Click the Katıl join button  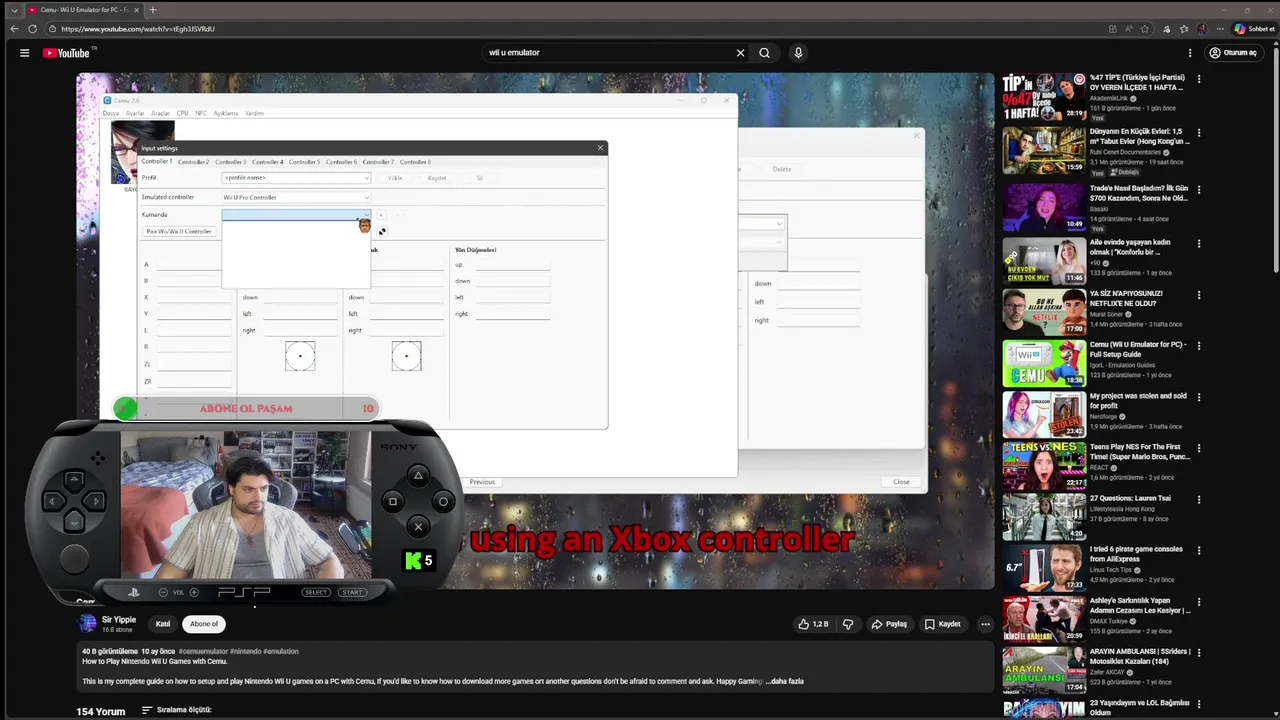(163, 624)
